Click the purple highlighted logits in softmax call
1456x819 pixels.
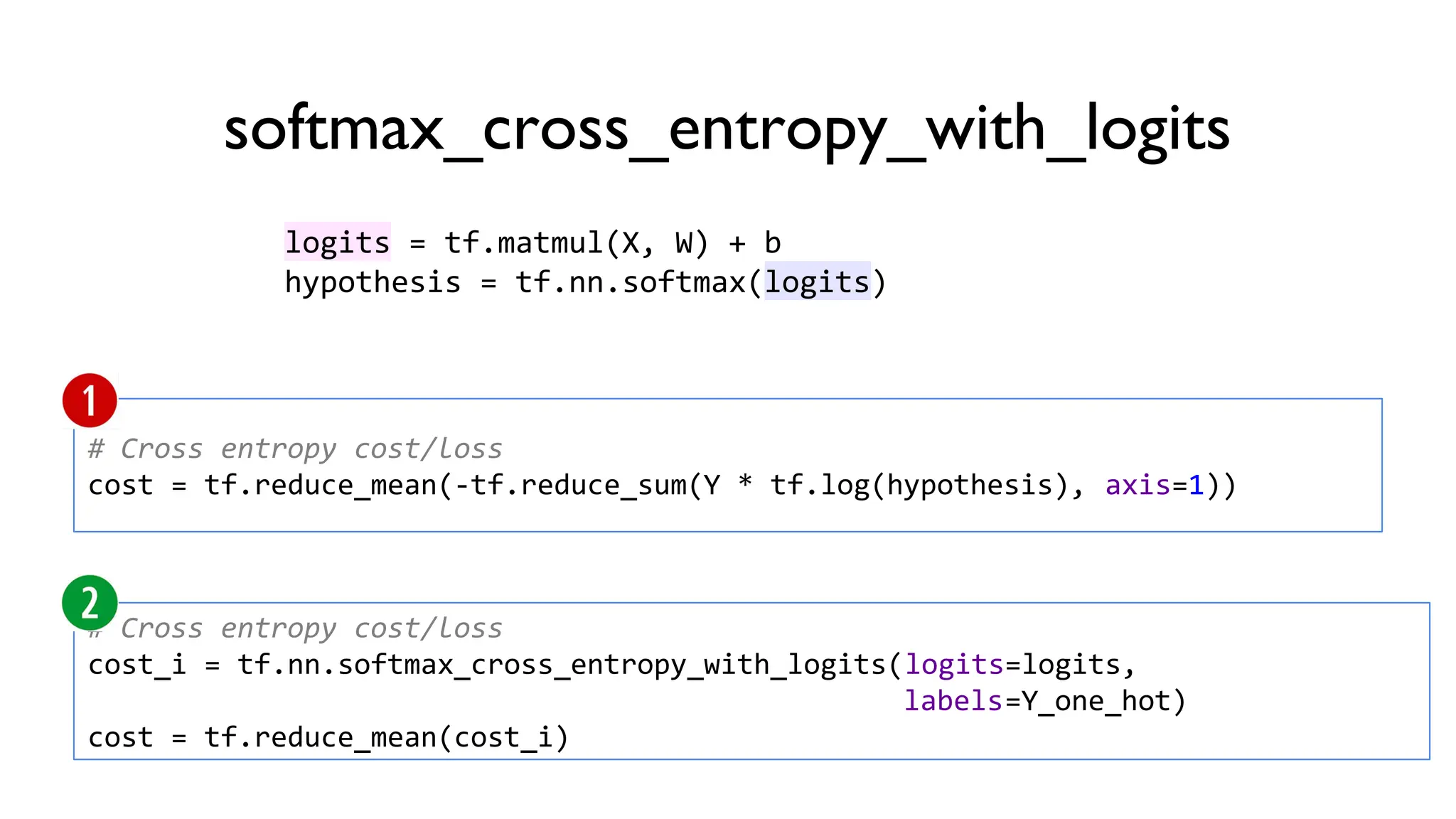817,282
